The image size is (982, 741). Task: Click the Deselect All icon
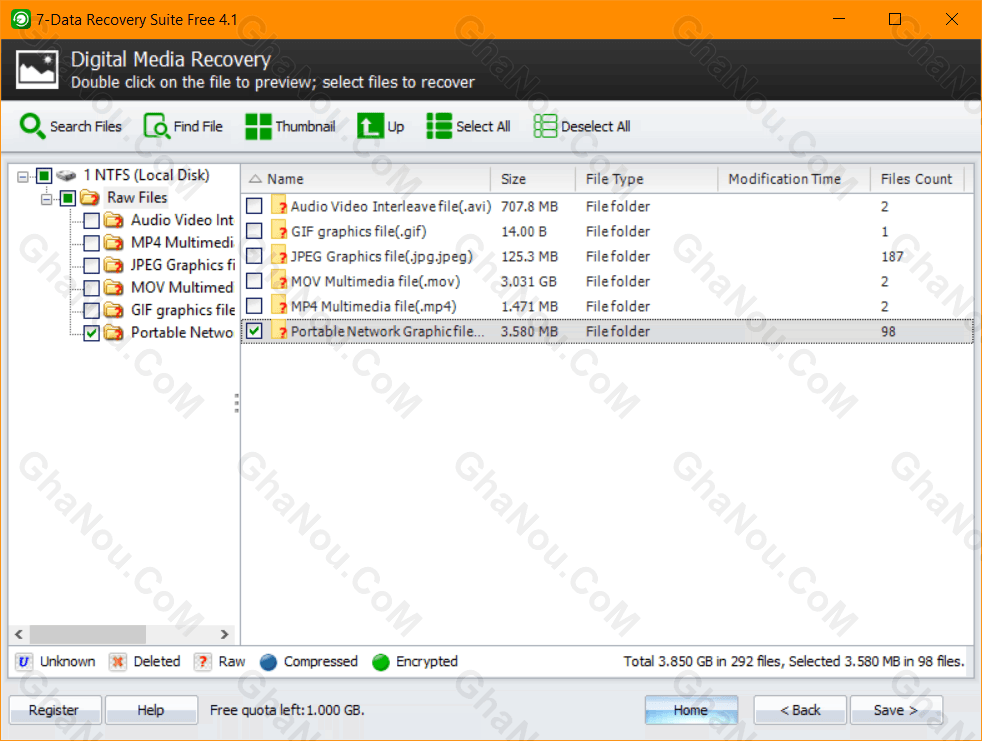click(545, 126)
